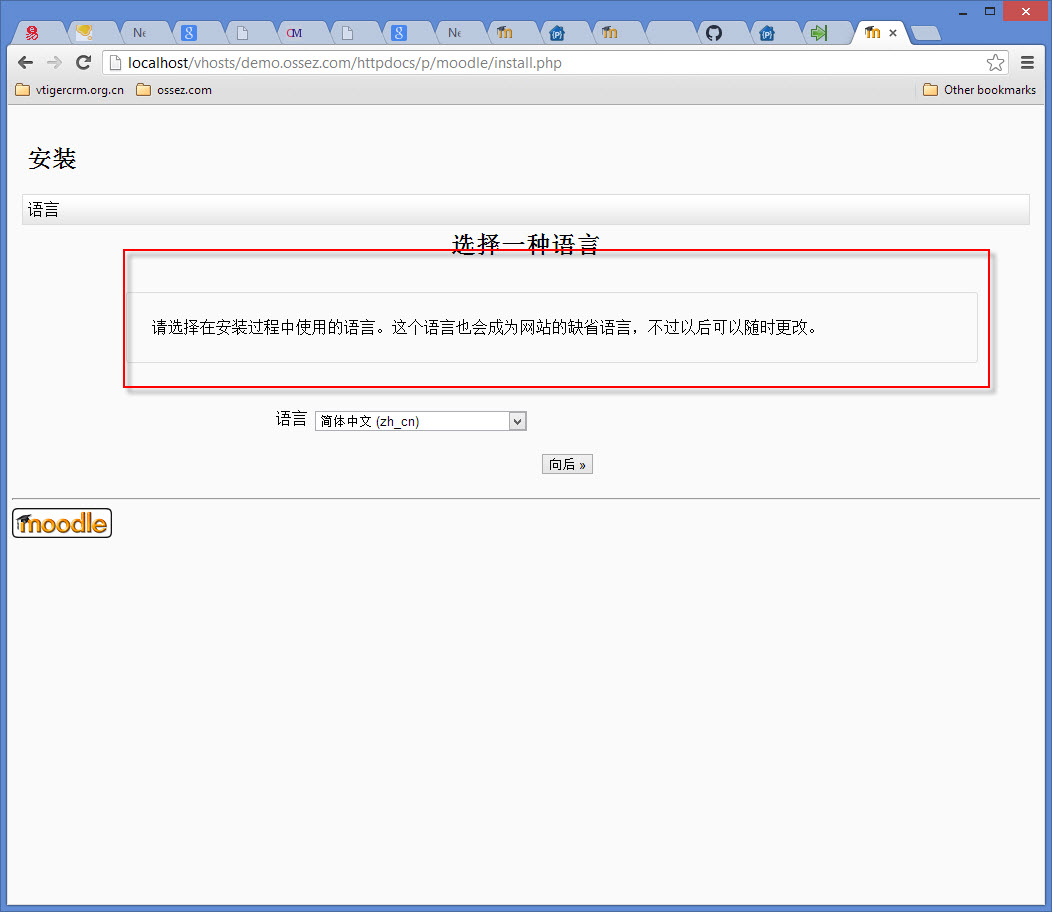Click the Moodle logo at page bottom
This screenshot has width=1052, height=912.
coord(62,523)
